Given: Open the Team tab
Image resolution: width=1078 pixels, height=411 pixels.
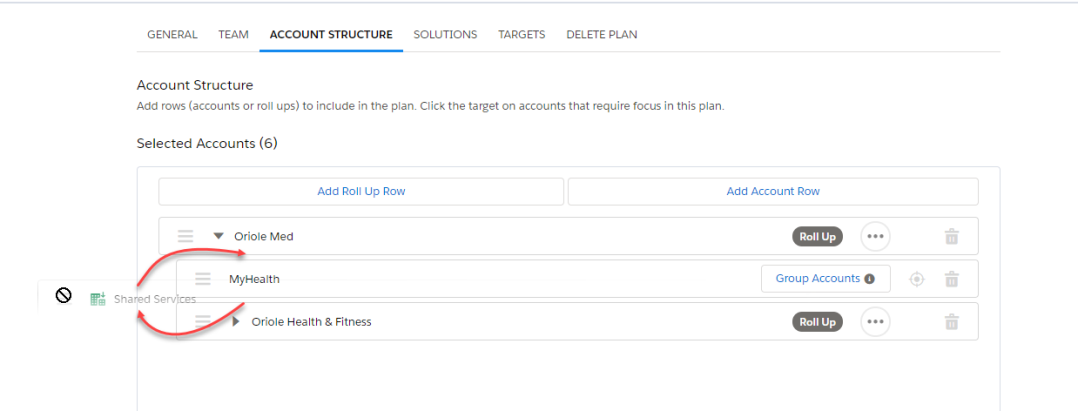Looking at the screenshot, I should [x=234, y=34].
